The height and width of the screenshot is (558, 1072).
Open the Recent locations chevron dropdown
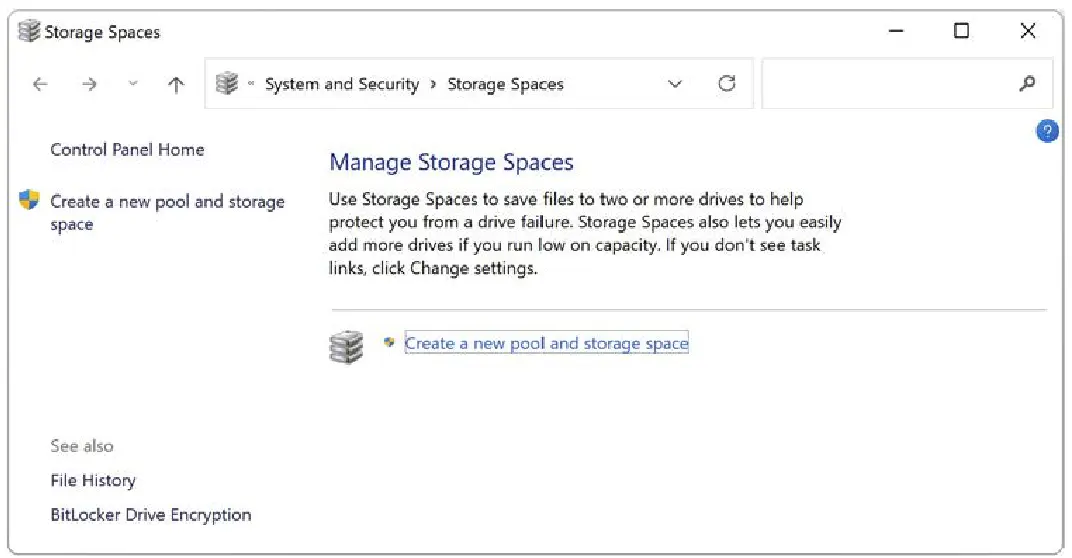[133, 85]
